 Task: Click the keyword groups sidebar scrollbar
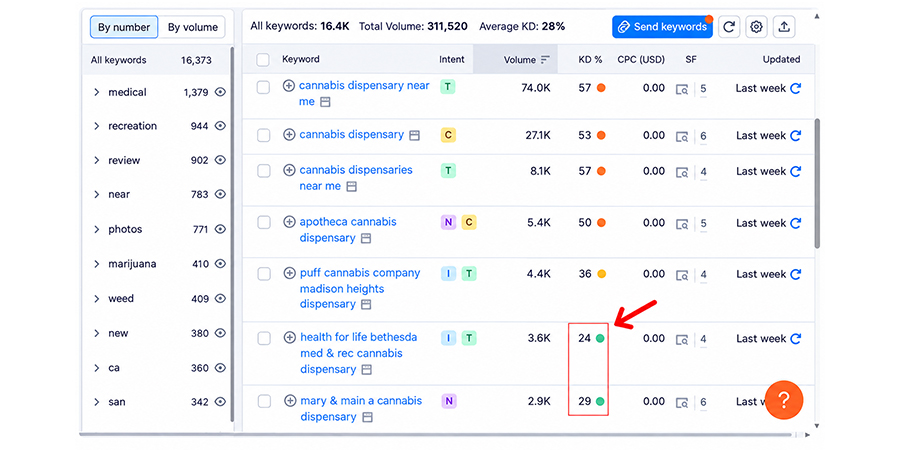click(232, 235)
